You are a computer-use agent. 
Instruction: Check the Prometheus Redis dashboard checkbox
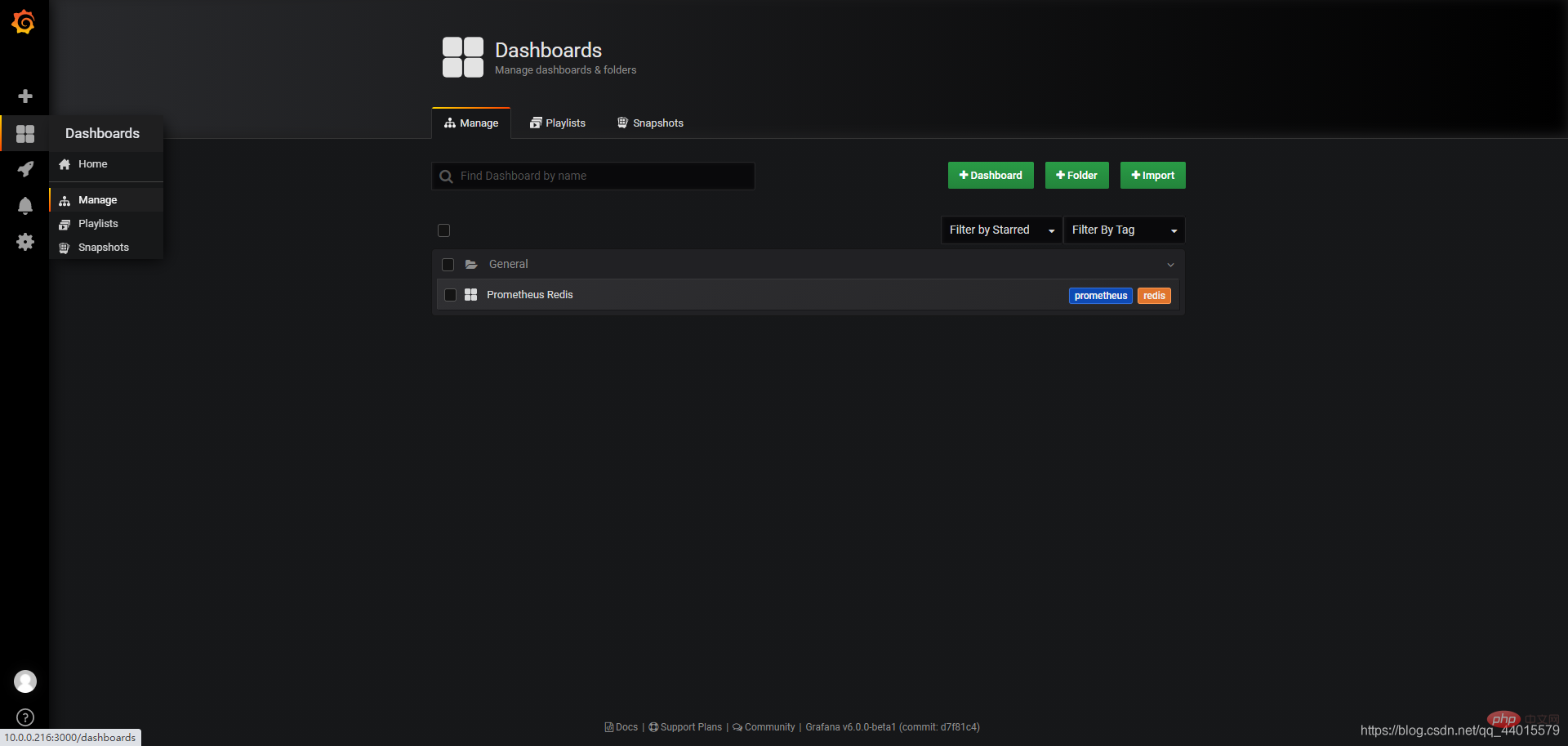pyautogui.click(x=450, y=295)
